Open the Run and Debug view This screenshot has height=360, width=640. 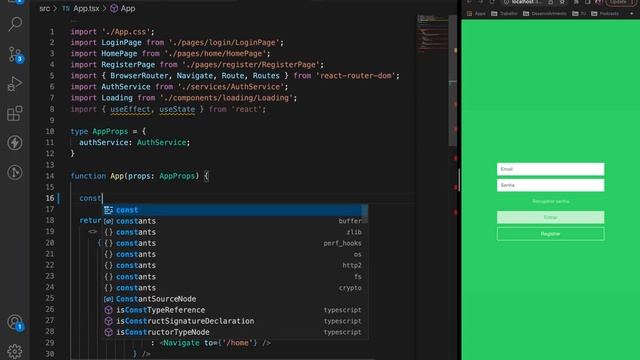pos(15,84)
